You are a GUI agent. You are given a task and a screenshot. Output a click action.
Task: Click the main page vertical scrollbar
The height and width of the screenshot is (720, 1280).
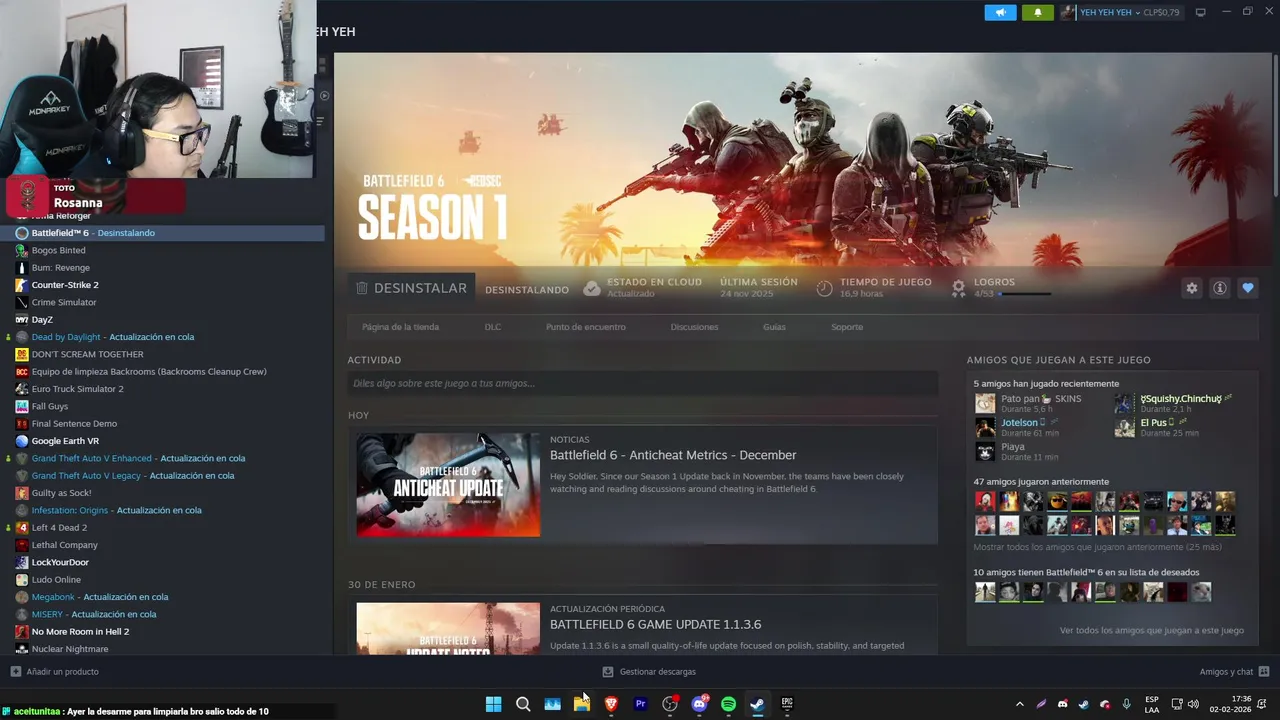pos(1276,125)
